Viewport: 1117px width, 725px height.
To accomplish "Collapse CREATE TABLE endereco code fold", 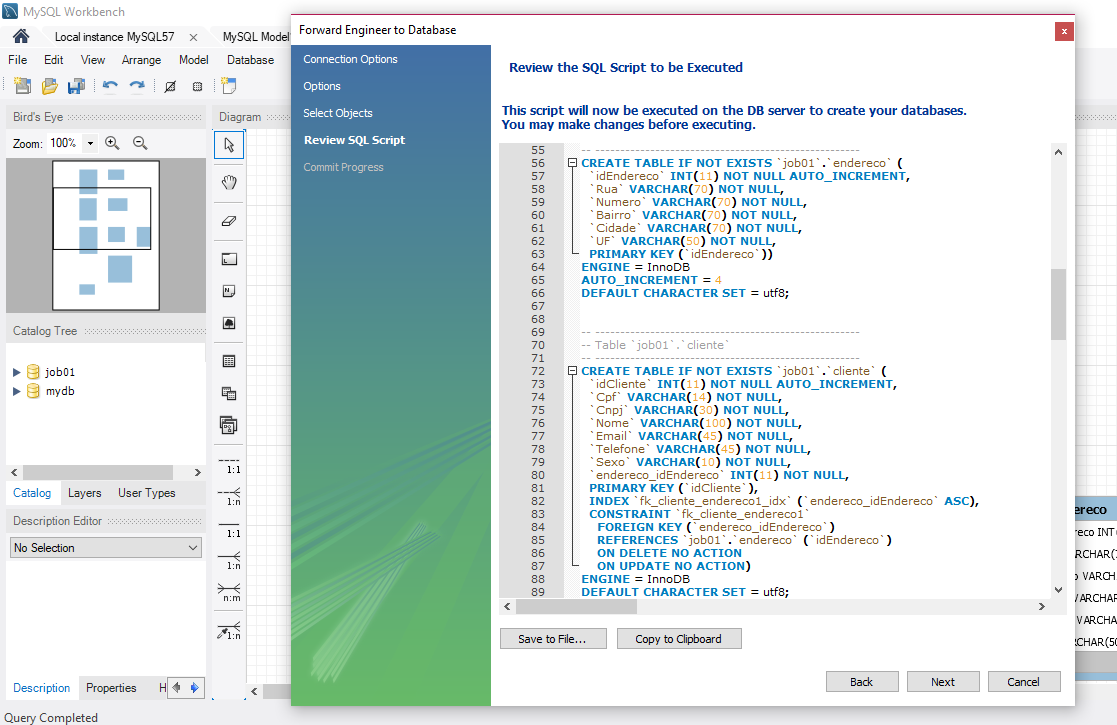I will [x=572, y=163].
